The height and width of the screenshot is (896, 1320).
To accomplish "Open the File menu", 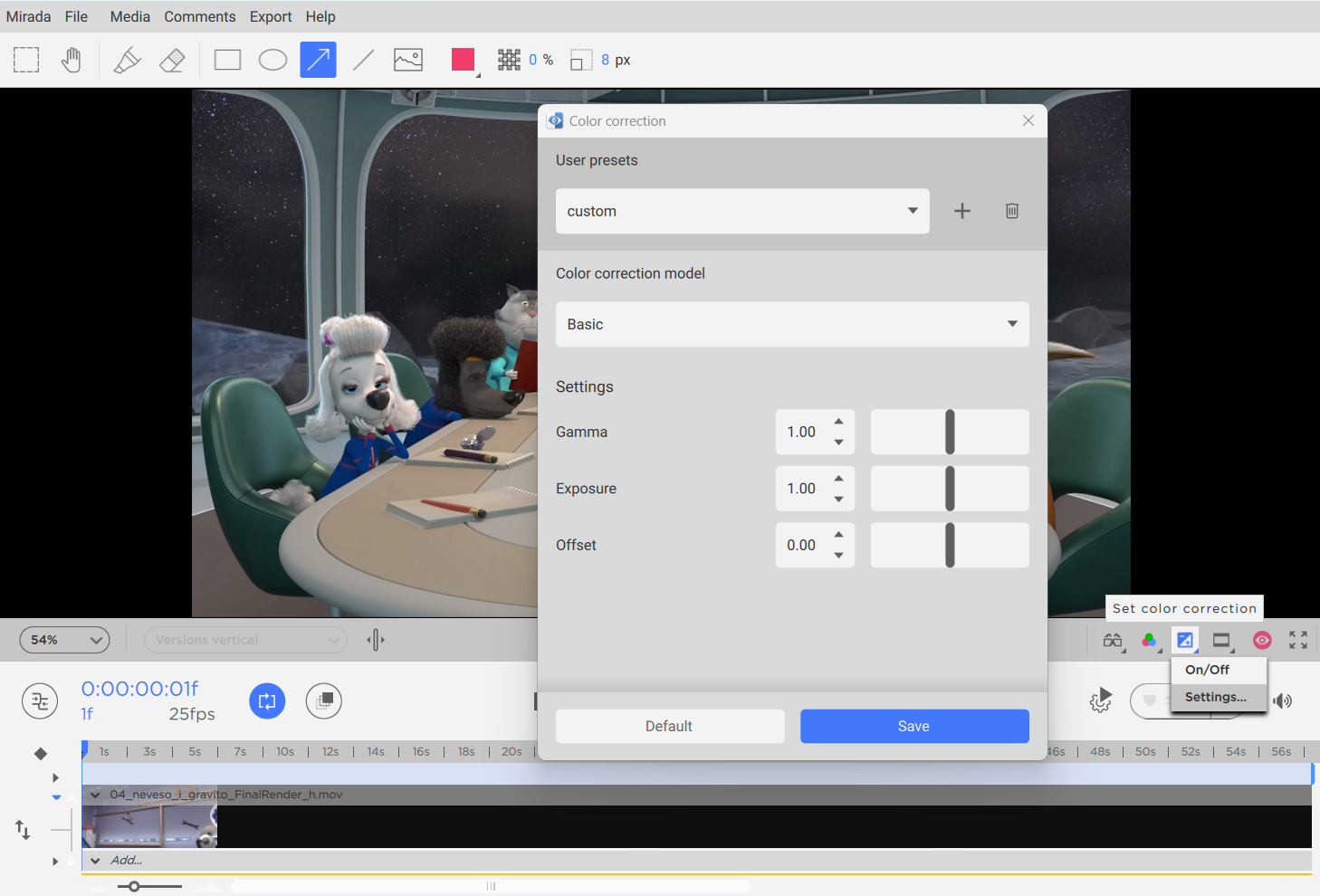I will click(77, 16).
